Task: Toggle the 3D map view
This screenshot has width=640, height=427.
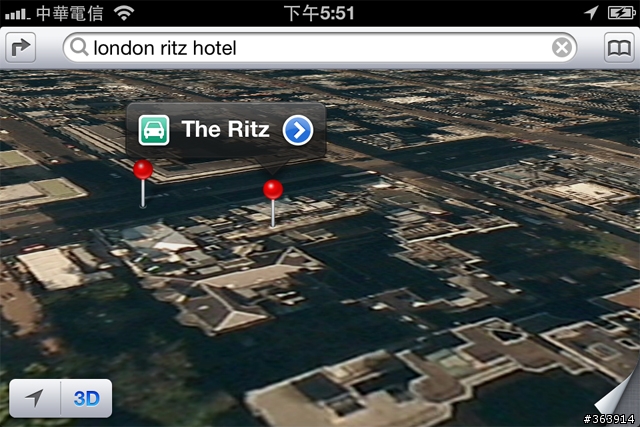Action: tap(87, 398)
